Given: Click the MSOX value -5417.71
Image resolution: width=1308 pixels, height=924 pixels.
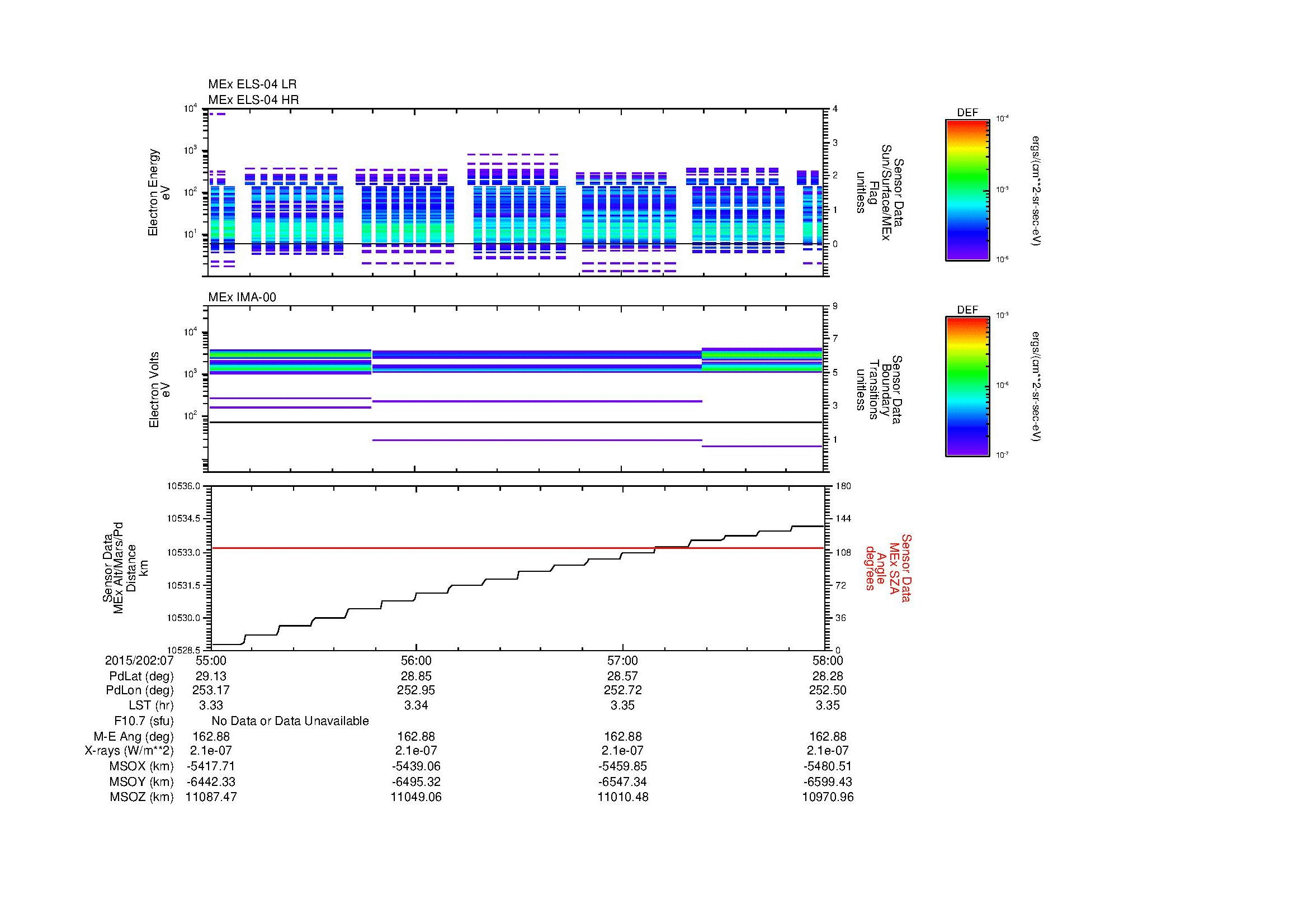Looking at the screenshot, I should [x=211, y=766].
